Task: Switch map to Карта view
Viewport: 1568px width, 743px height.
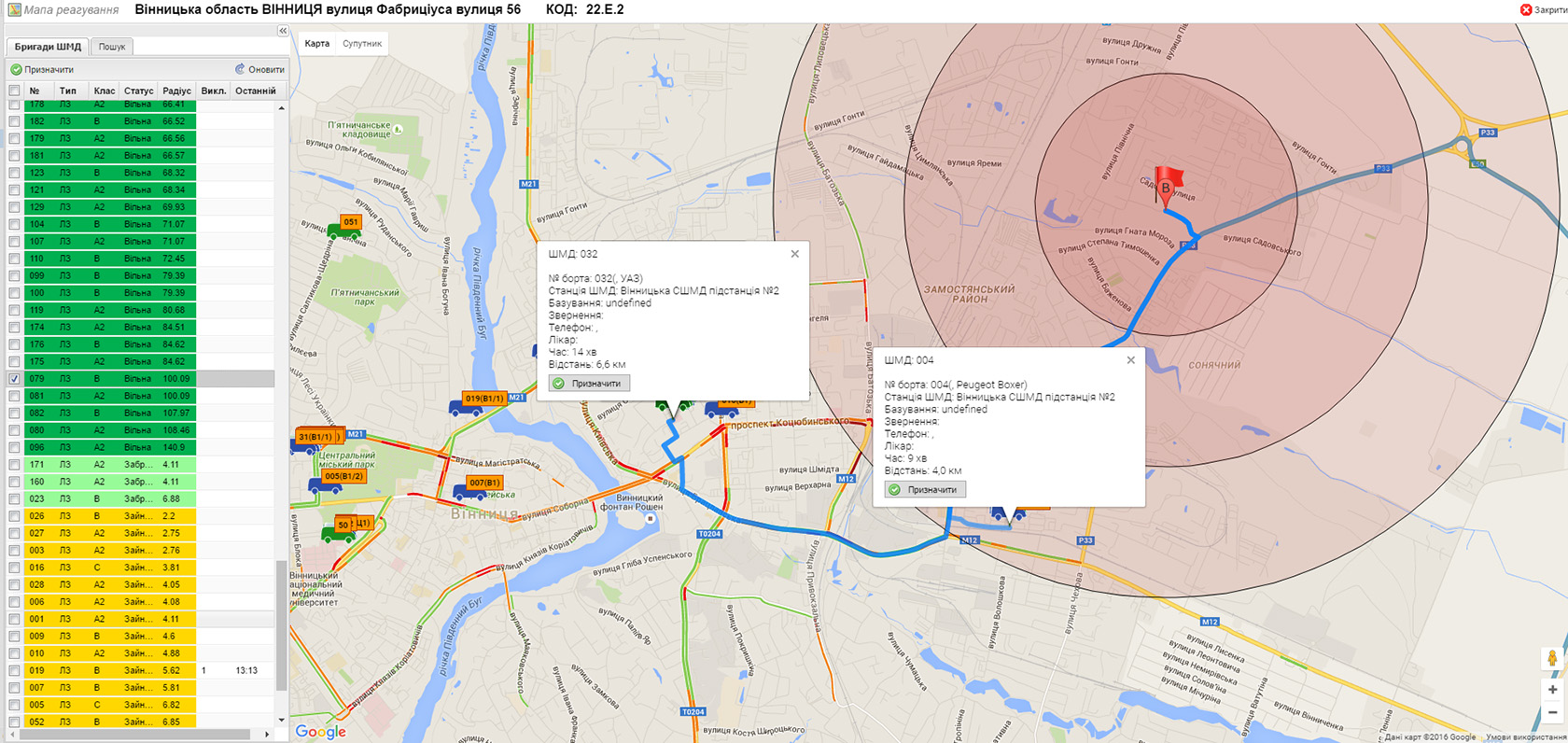Action: pyautogui.click(x=317, y=44)
